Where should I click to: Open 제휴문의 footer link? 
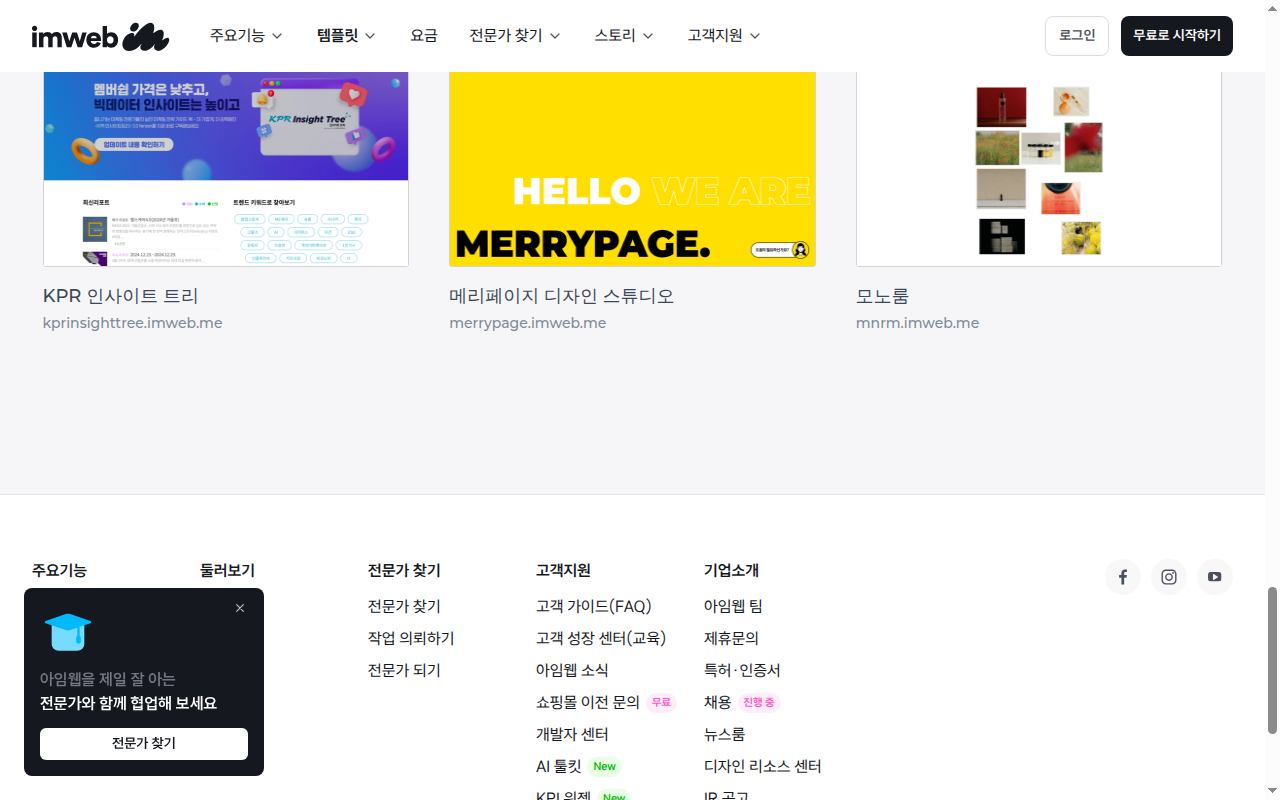(x=731, y=638)
